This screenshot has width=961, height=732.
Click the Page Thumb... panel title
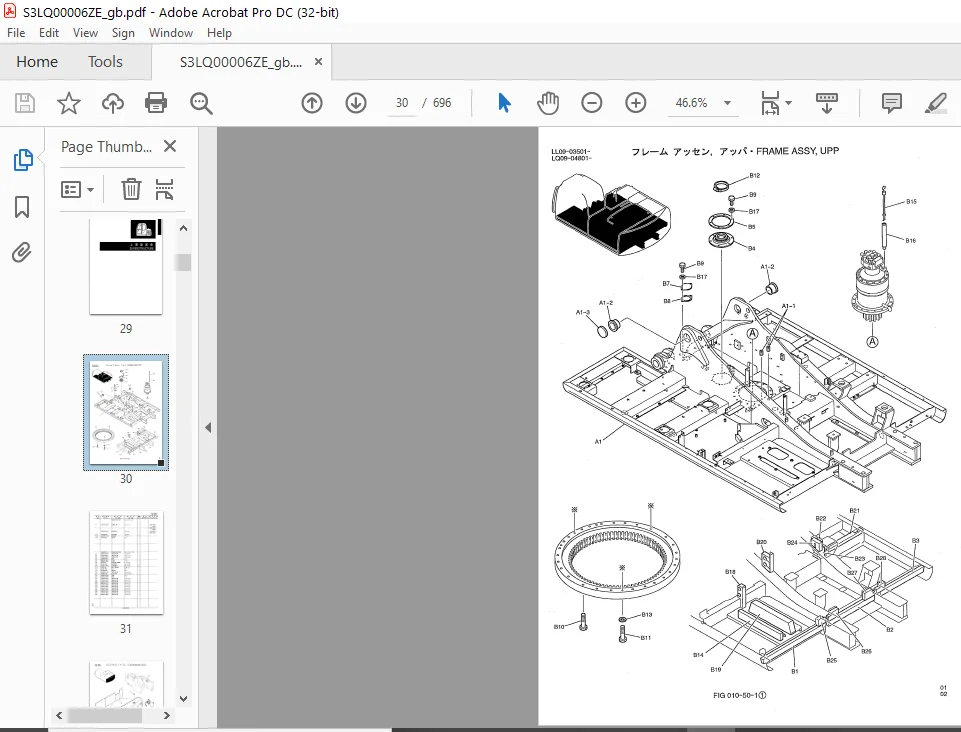point(106,147)
